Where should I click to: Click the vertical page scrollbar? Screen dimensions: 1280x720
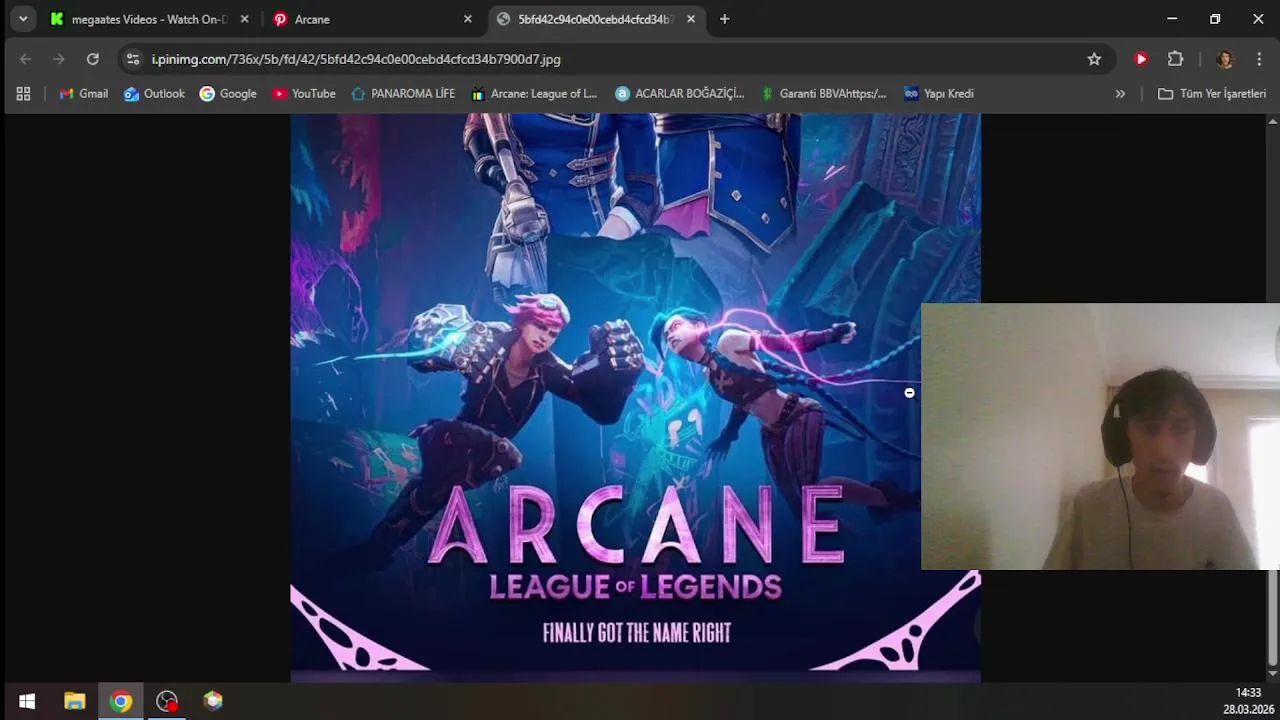[x=1272, y=618]
